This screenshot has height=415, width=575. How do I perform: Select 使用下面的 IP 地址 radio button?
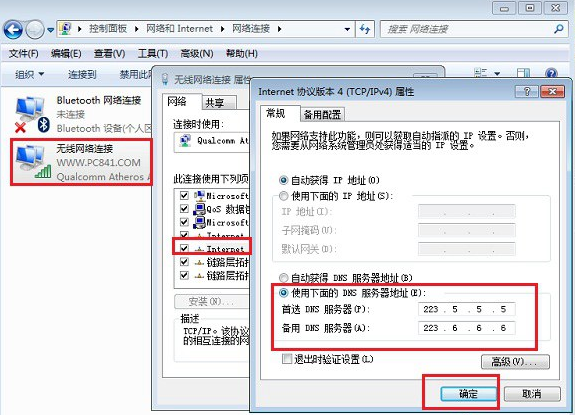coord(283,196)
